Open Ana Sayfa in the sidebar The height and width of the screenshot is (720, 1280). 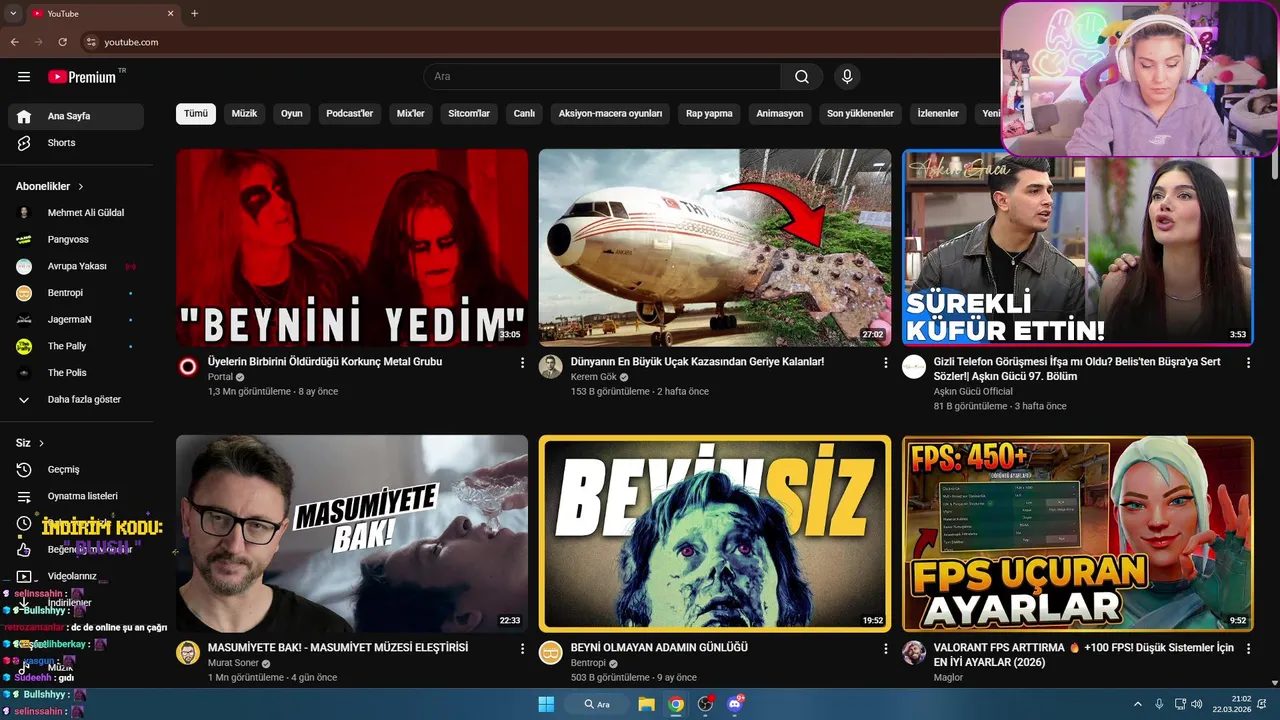[76, 116]
